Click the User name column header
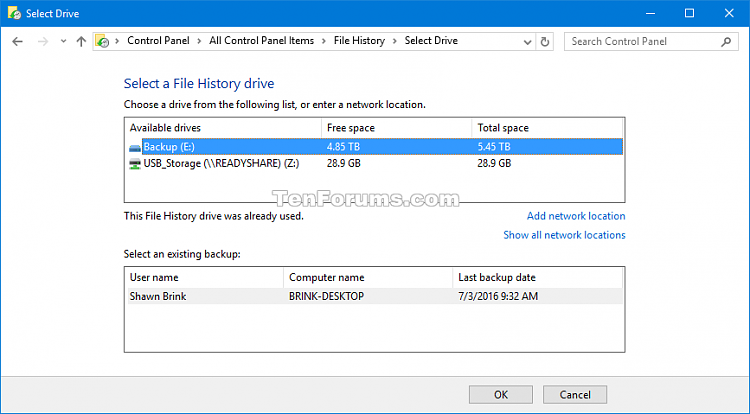750x414 pixels. click(x=204, y=277)
